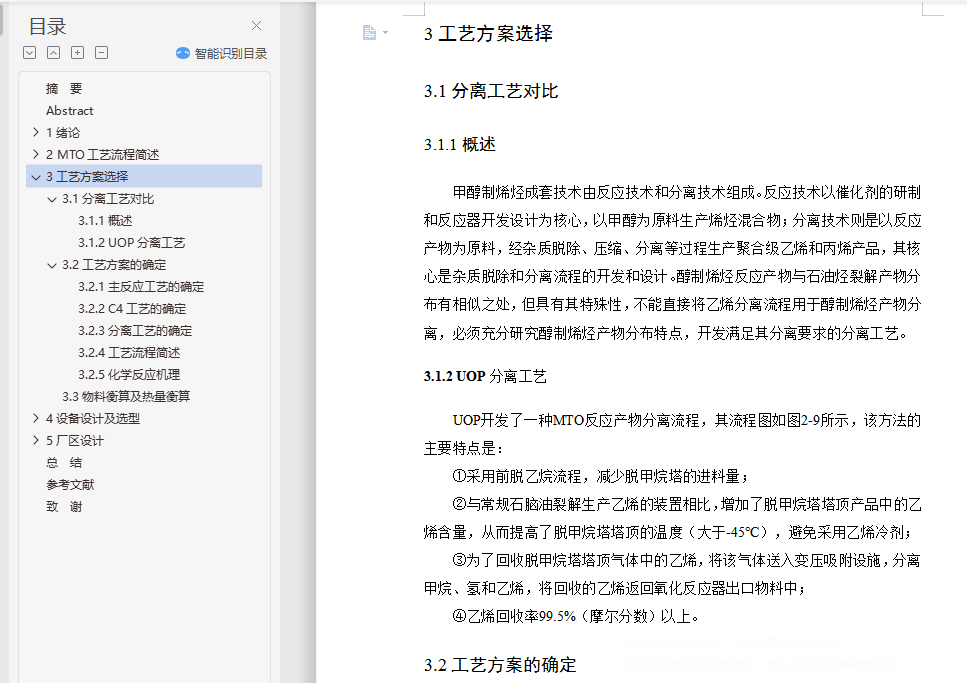The width and height of the screenshot is (967, 683).
Task: Collapse the 3 工艺方案选择 chapter
Action: click(36, 177)
